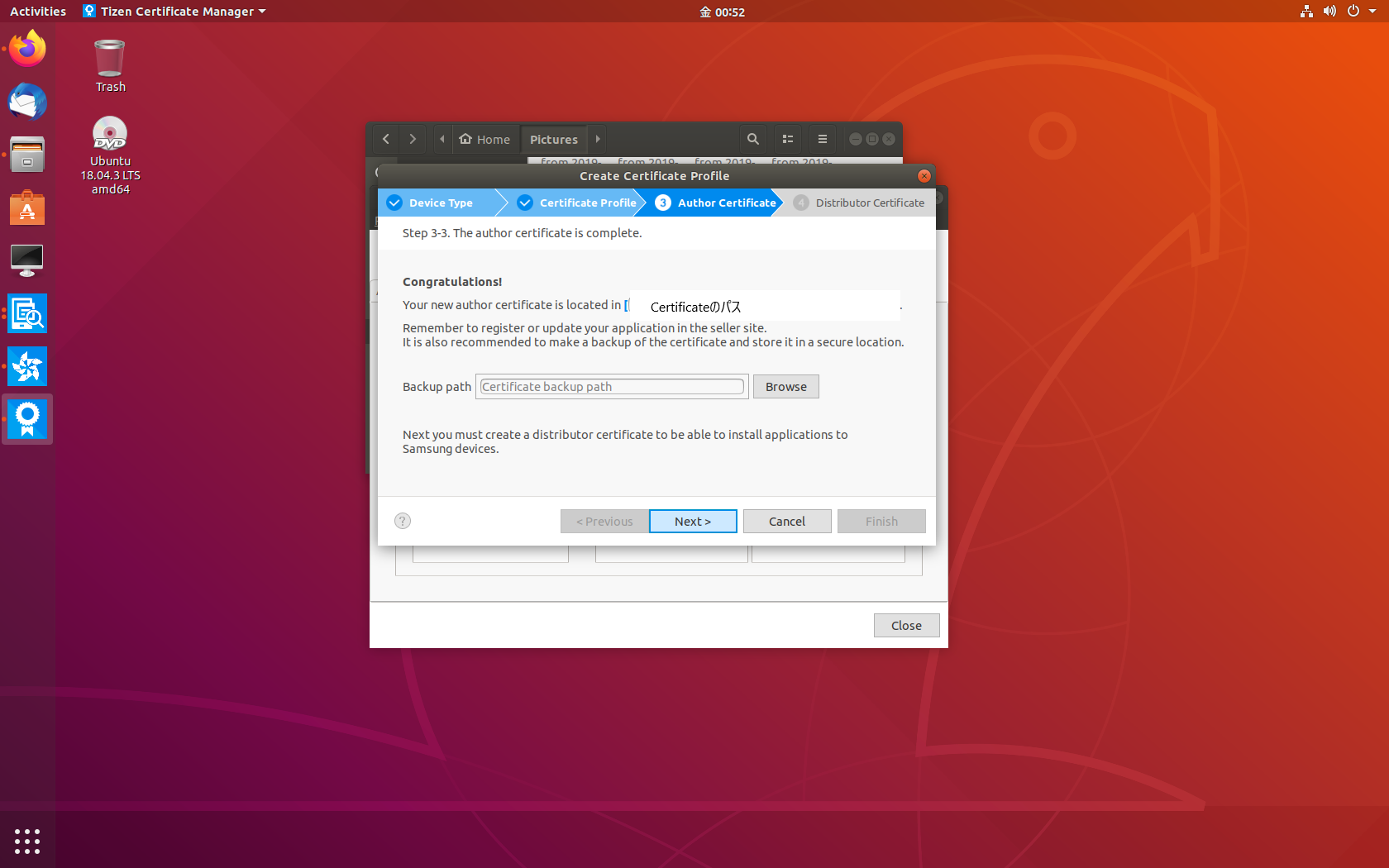Go back in the Files window

click(386, 139)
